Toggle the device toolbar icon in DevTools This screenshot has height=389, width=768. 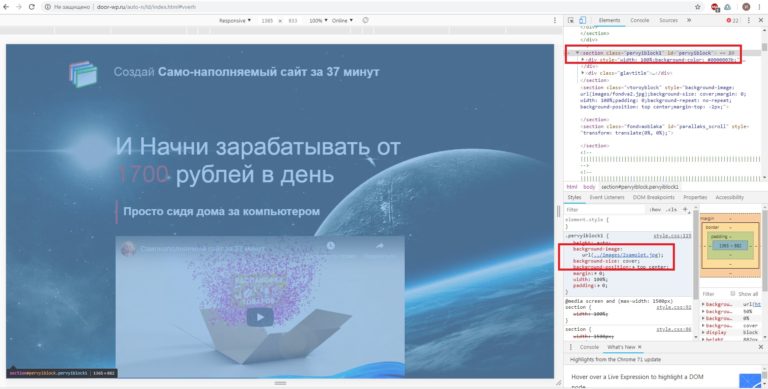tap(582, 20)
